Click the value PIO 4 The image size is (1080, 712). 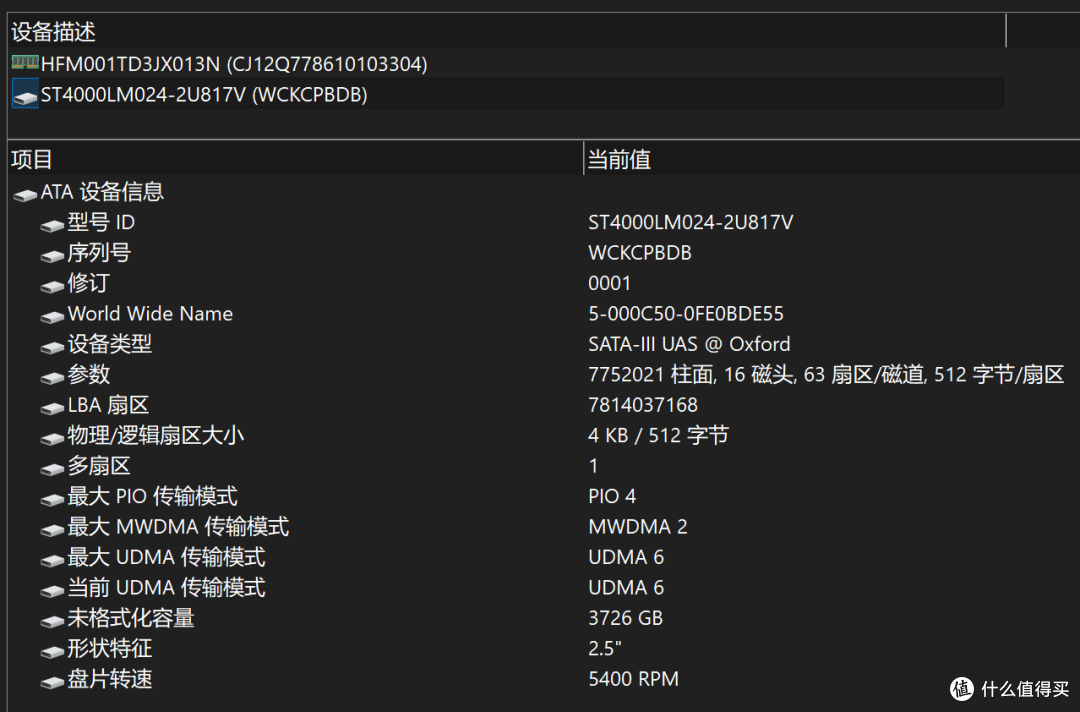pyautogui.click(x=612, y=496)
